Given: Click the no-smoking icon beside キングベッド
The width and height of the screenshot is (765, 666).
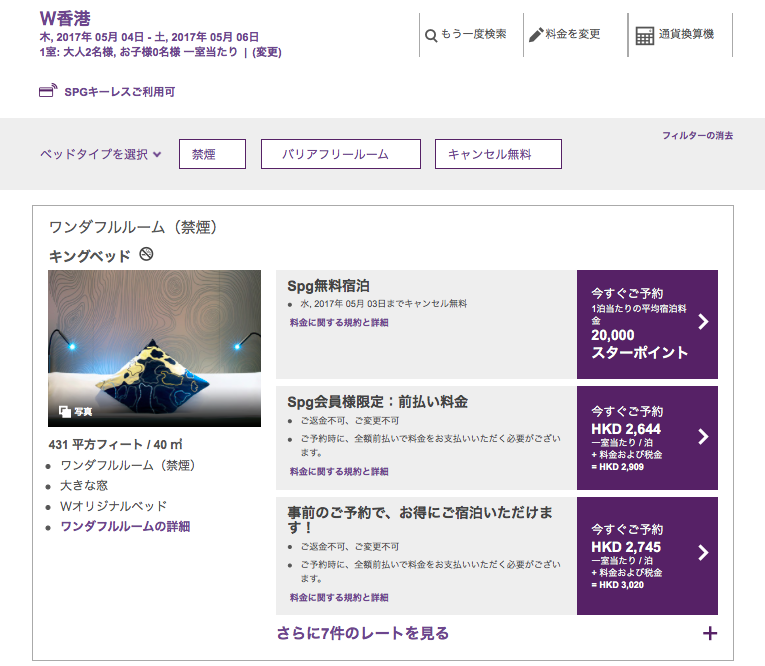Looking at the screenshot, I should coord(146,254).
